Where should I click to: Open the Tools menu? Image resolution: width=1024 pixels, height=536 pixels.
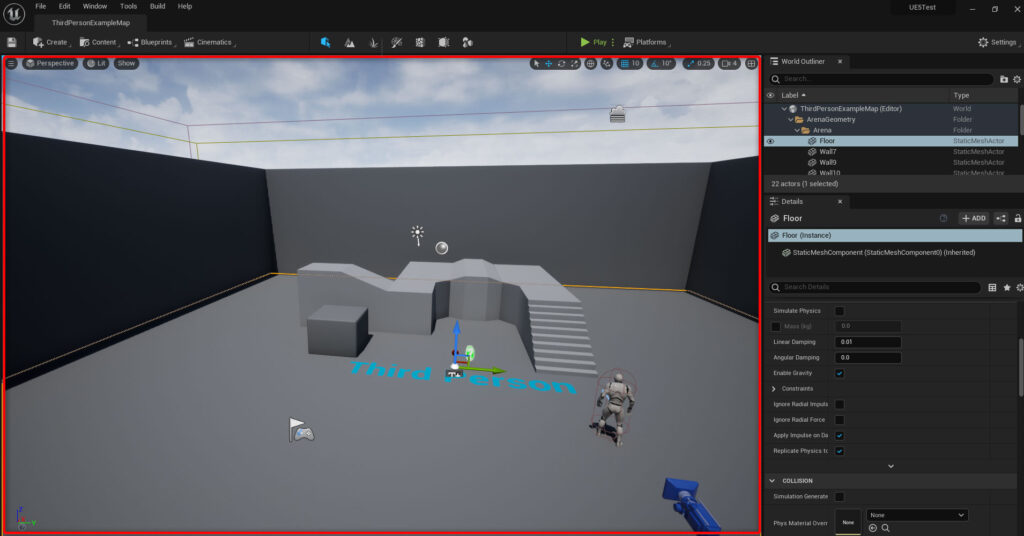[129, 7]
